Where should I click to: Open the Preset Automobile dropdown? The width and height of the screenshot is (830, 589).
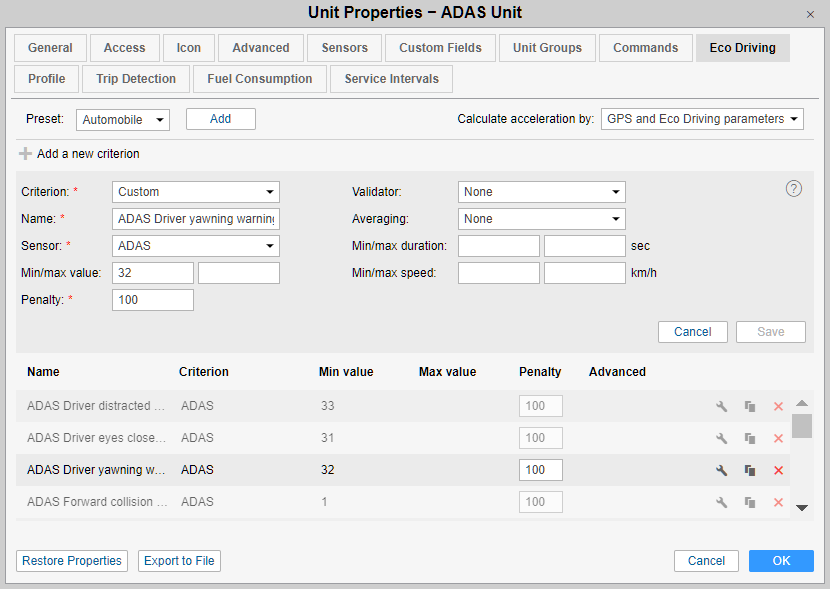[x=123, y=120]
